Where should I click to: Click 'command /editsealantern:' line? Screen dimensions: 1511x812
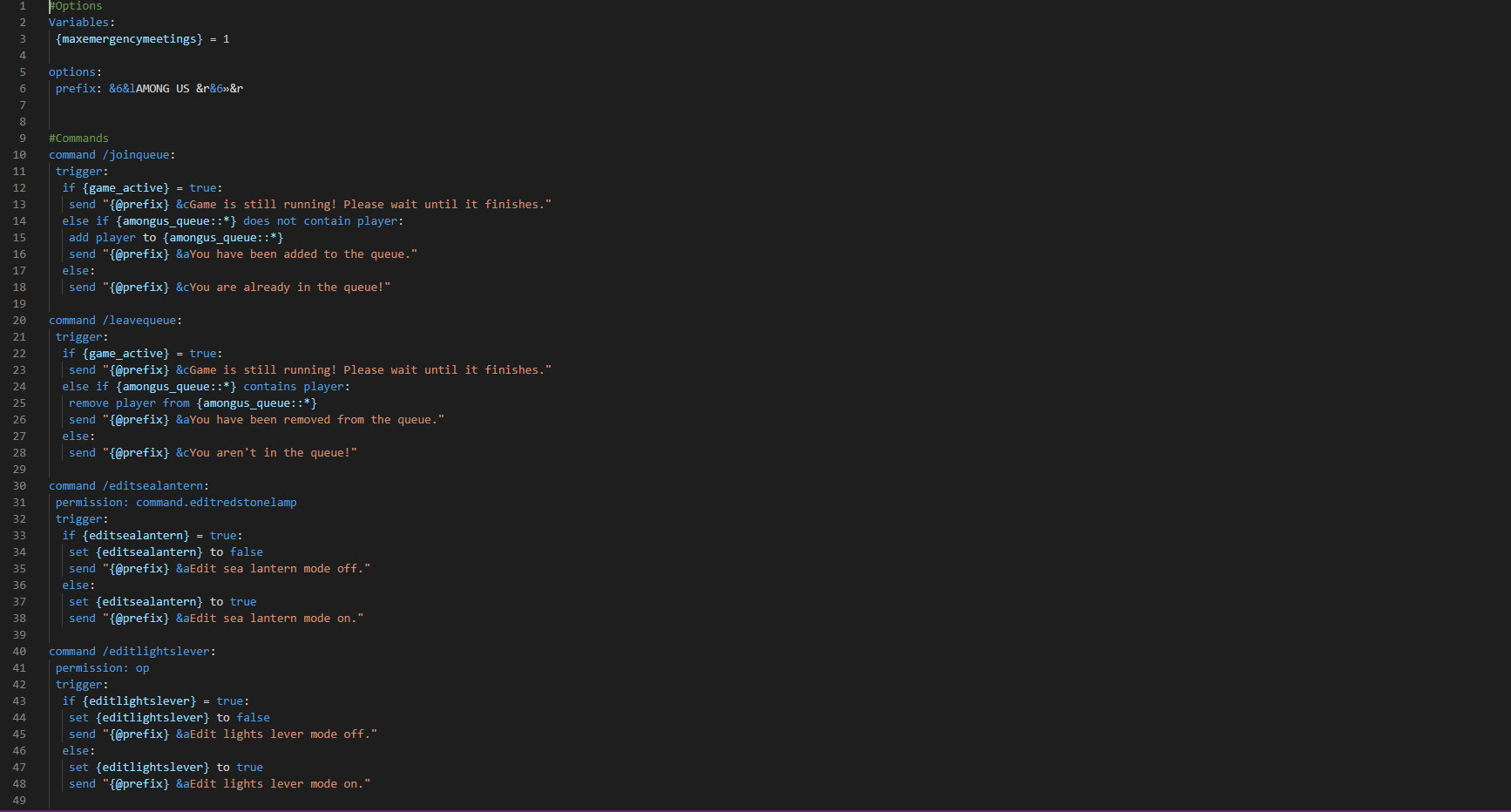tap(129, 486)
